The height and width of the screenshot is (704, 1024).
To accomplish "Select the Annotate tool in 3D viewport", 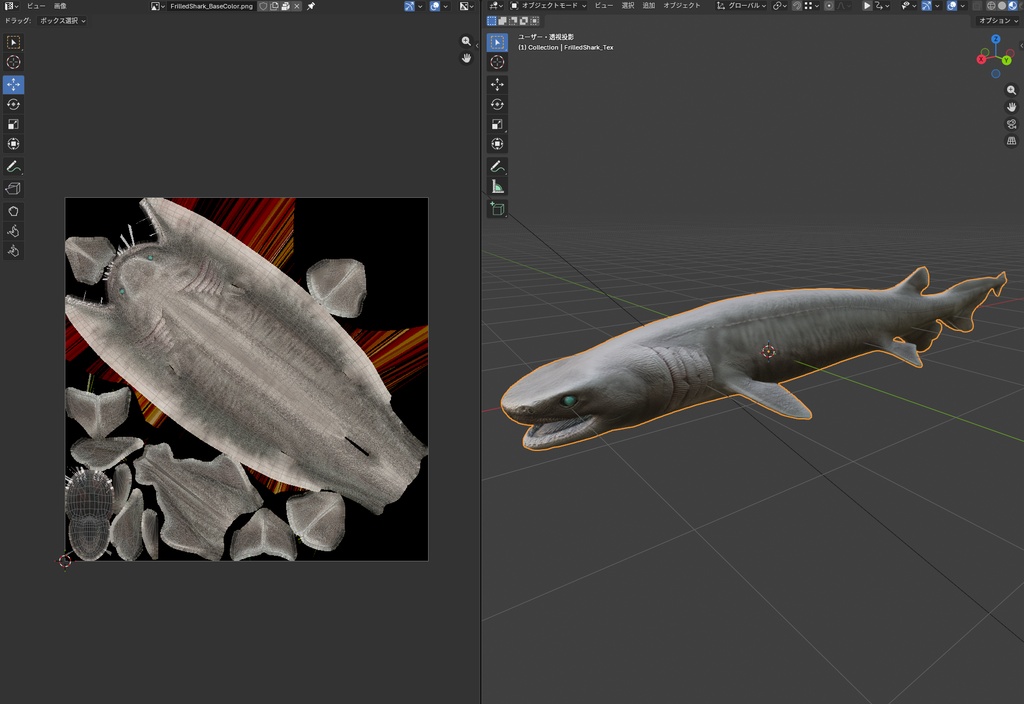I will coord(497,167).
